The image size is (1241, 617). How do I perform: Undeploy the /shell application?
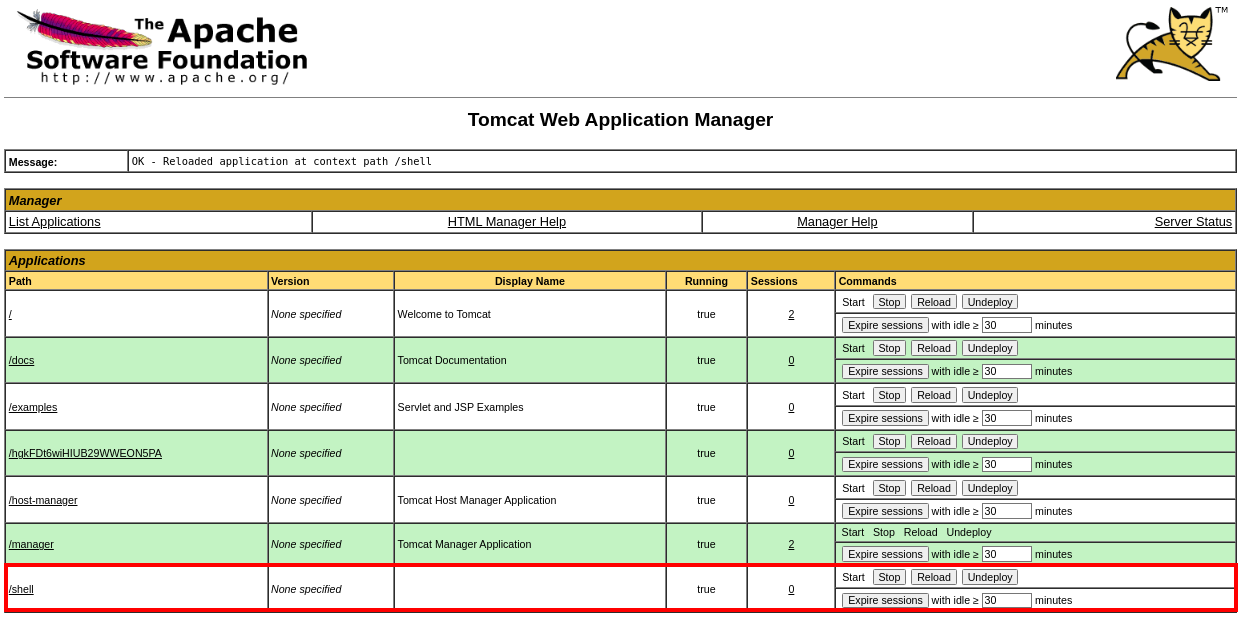coord(990,577)
